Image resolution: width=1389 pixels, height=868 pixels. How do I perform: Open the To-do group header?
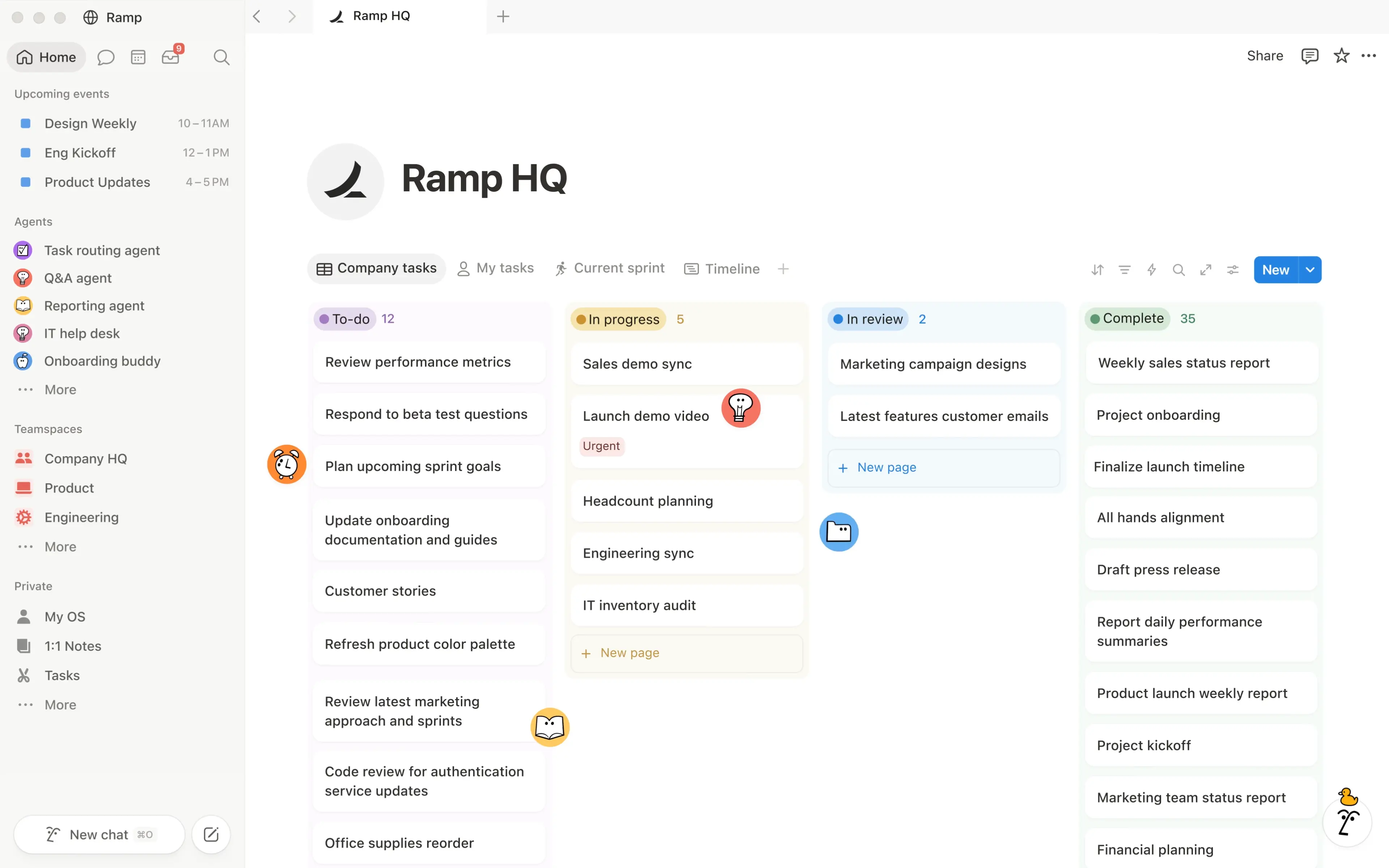(344, 319)
